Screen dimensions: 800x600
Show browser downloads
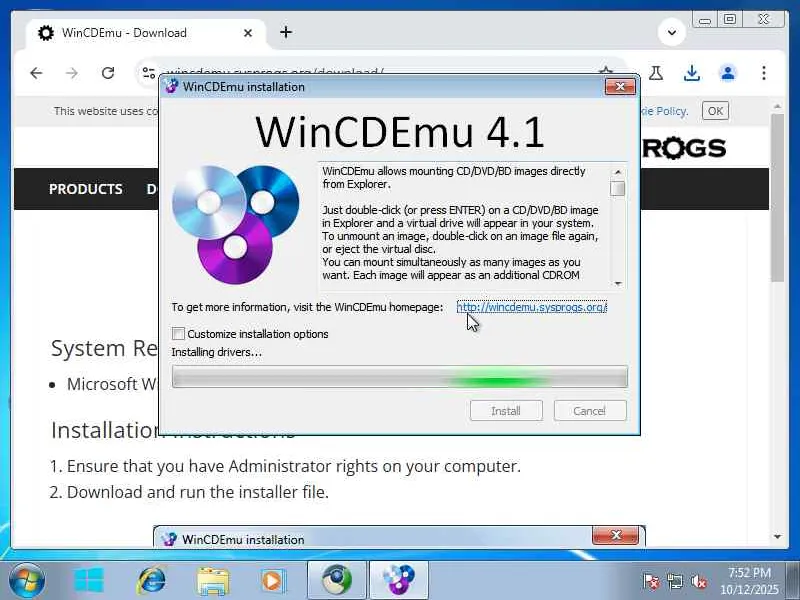click(x=692, y=73)
